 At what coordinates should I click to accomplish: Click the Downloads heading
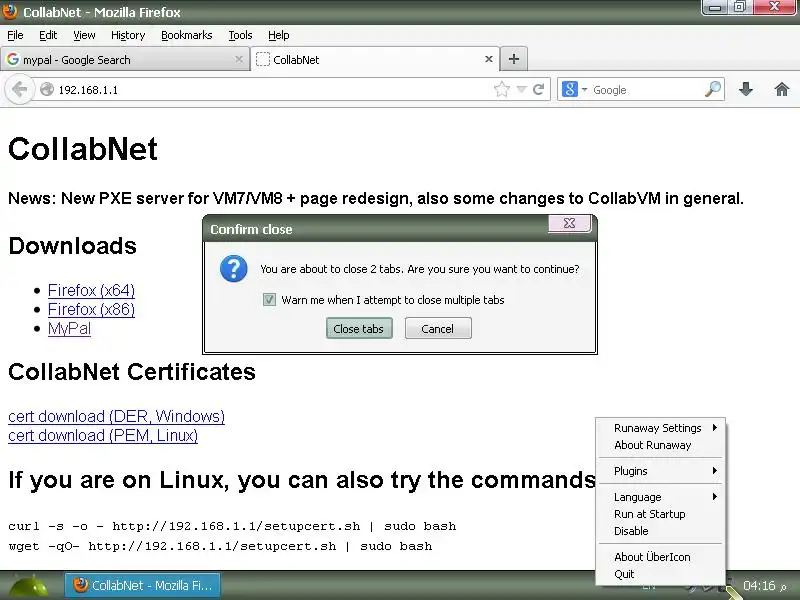[x=72, y=246]
